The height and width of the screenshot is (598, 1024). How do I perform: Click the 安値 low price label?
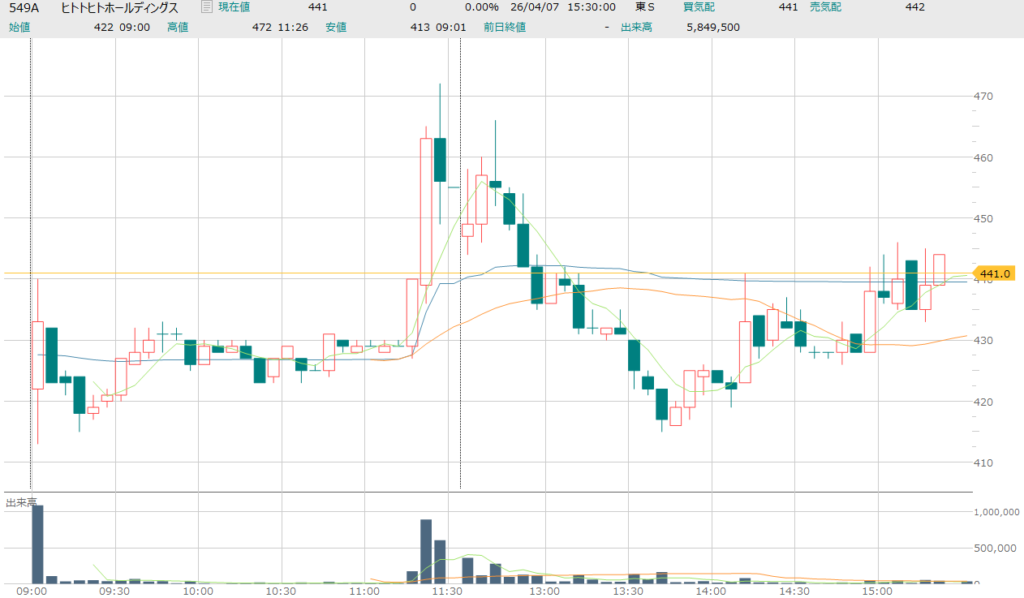[364, 27]
